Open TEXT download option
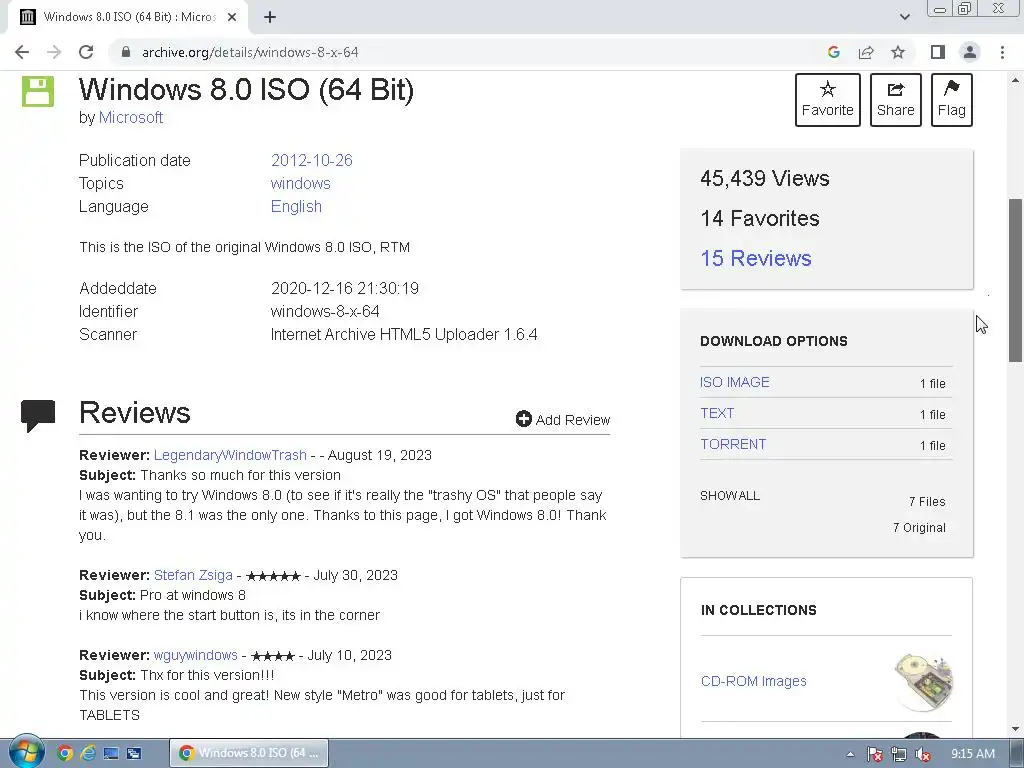1024x768 pixels. coord(717,413)
